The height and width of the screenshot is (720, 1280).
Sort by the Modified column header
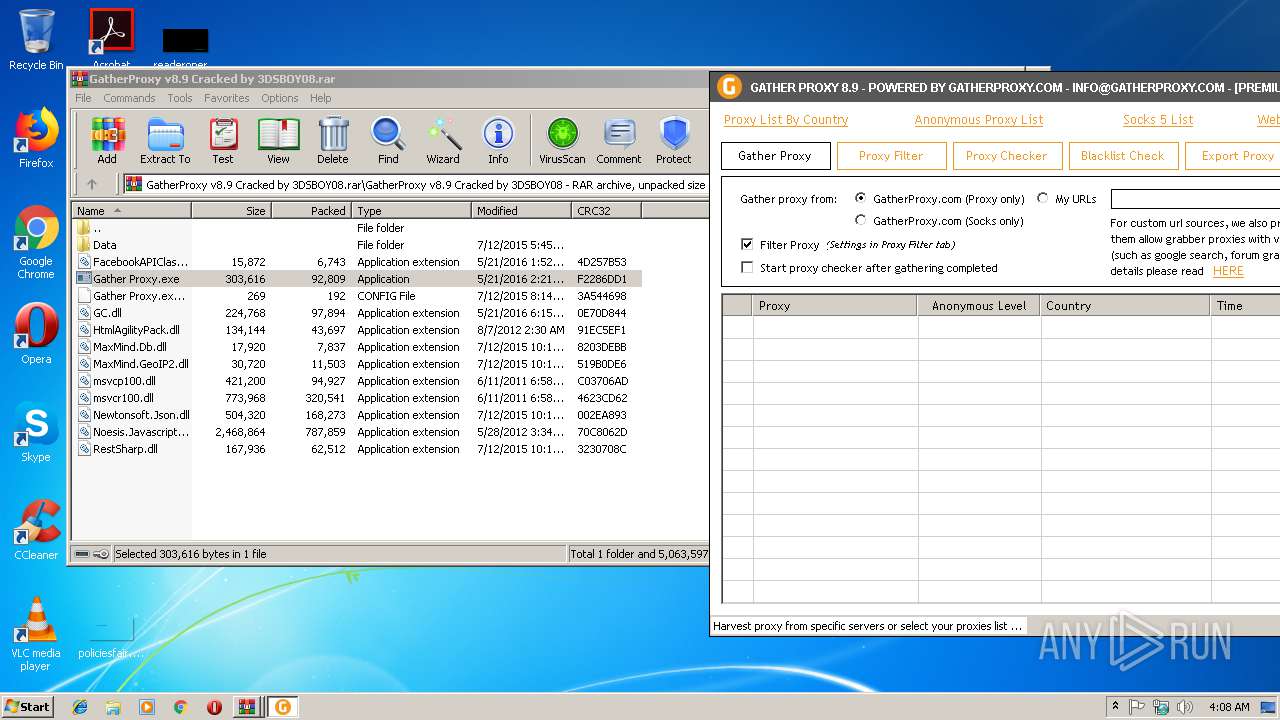pyautogui.click(x=521, y=210)
